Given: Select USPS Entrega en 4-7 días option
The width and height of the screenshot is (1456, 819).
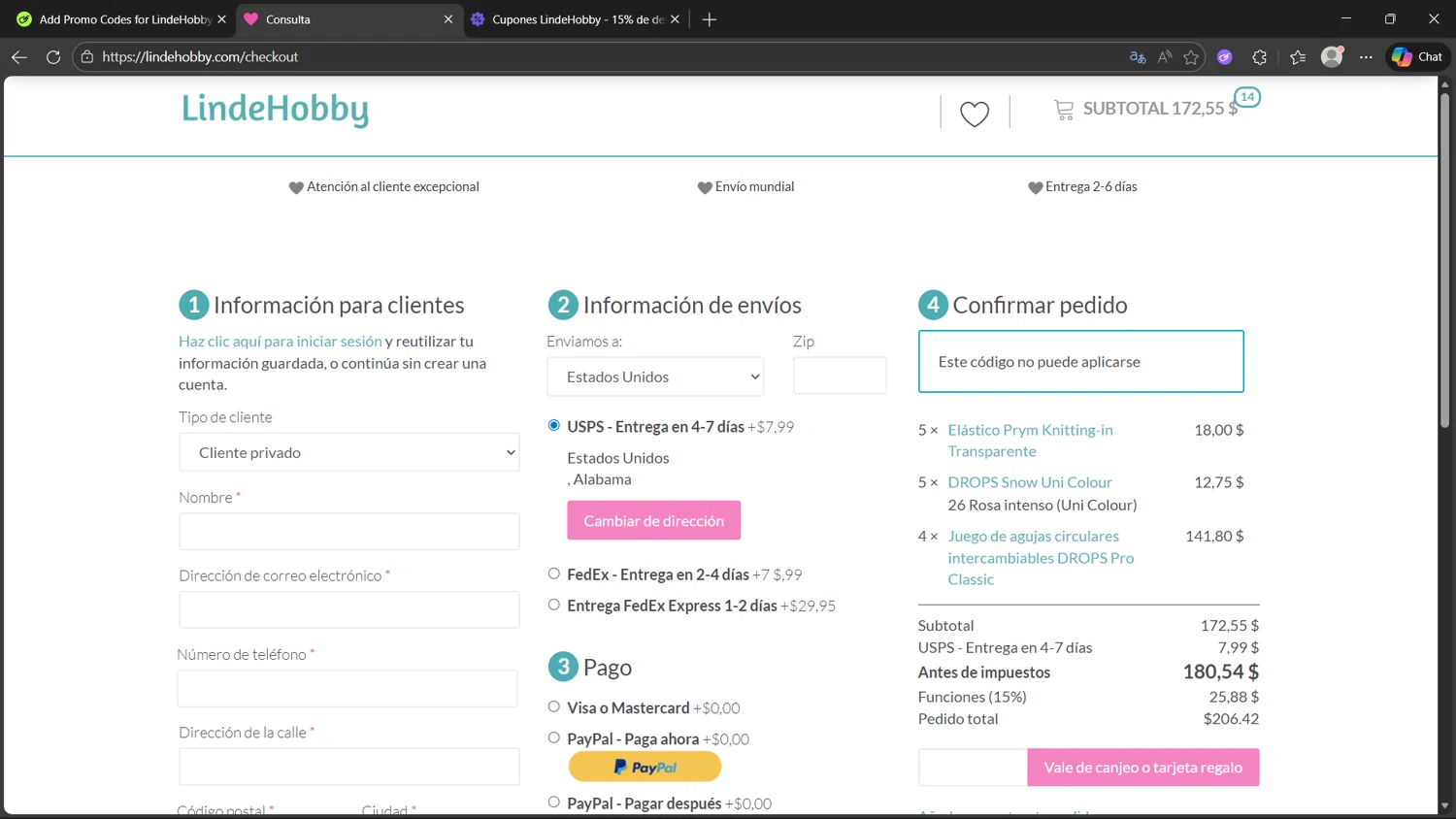Looking at the screenshot, I should point(554,425).
